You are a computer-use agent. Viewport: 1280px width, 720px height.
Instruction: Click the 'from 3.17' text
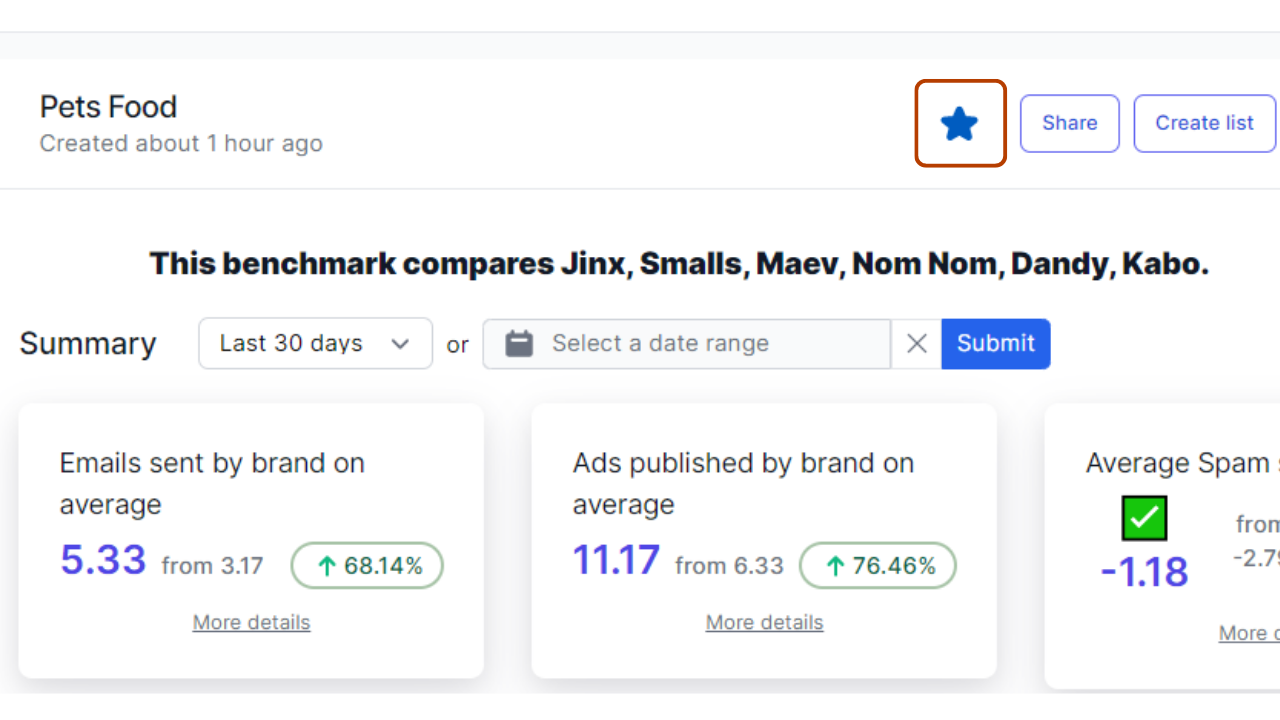(212, 566)
